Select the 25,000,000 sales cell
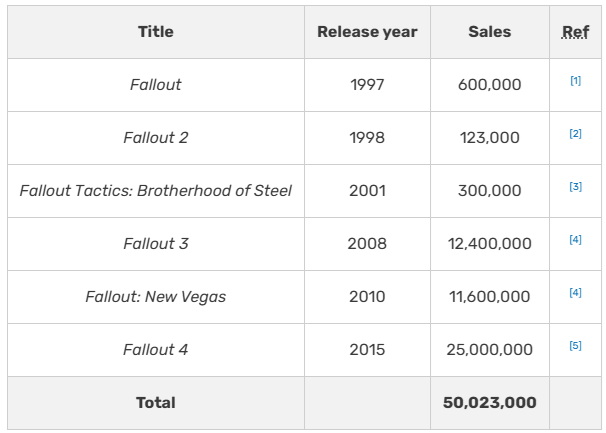The height and width of the screenshot is (433, 606). click(x=489, y=350)
